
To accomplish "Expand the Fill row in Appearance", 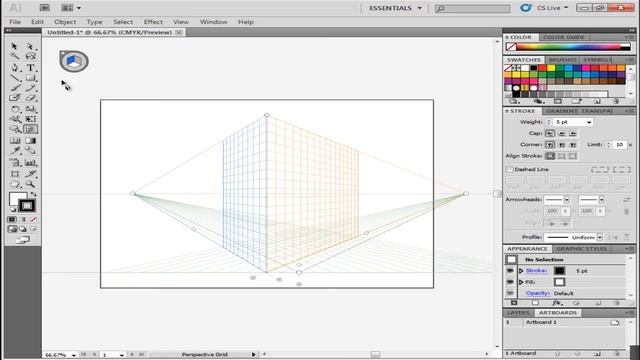I will pos(521,282).
